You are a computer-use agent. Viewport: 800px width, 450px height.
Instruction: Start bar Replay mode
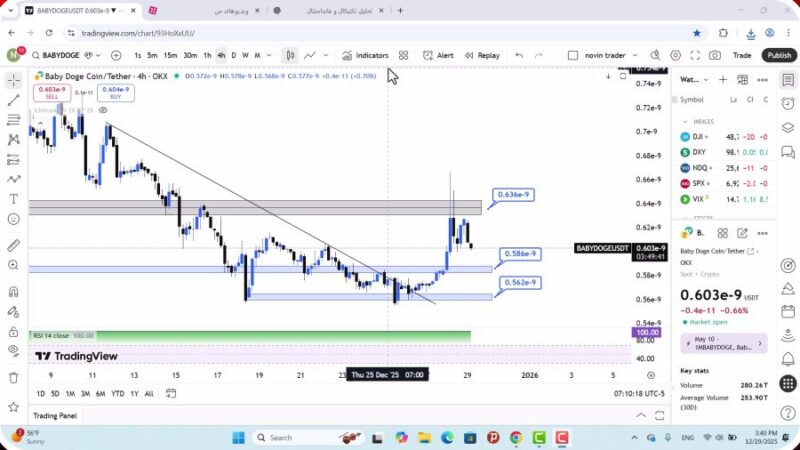[482, 55]
